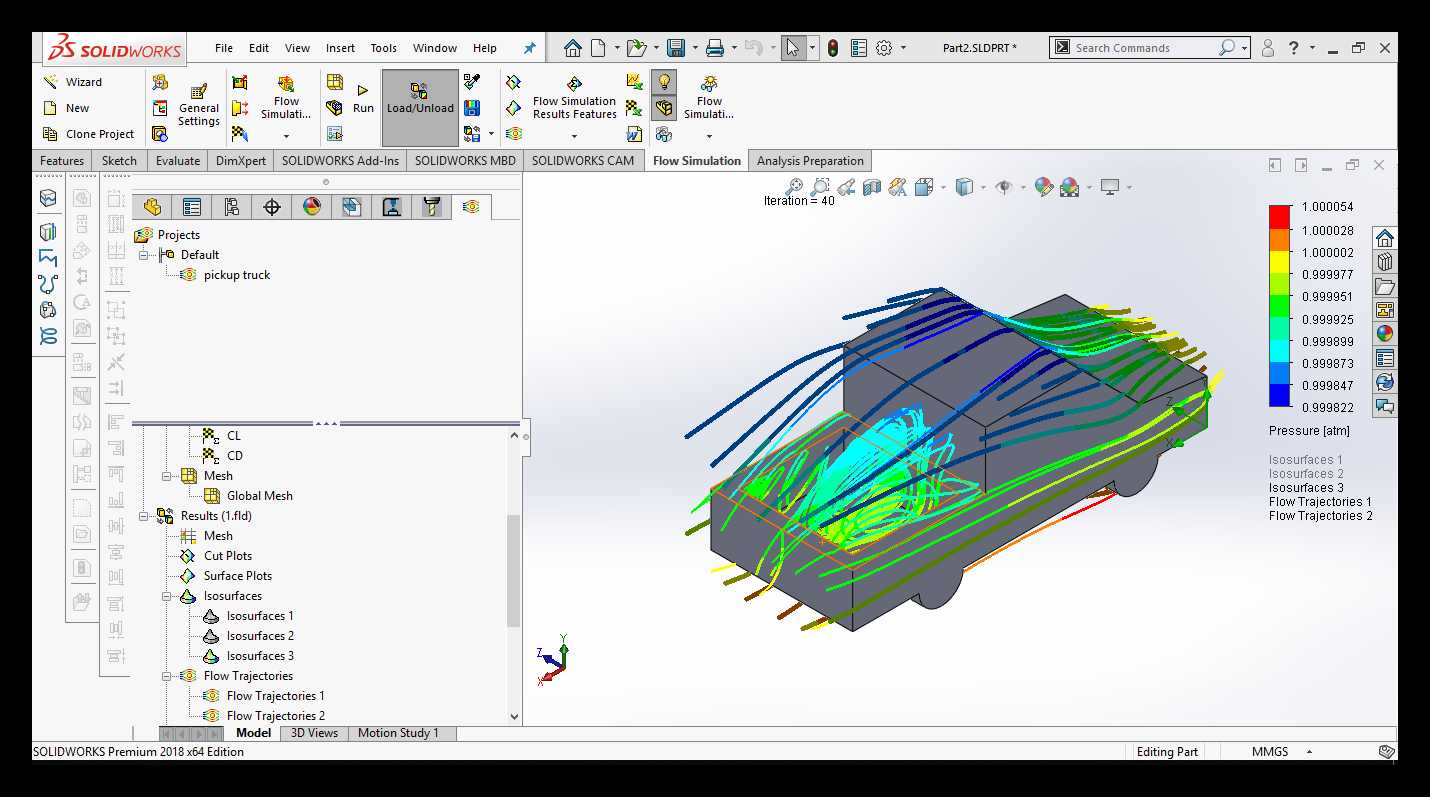1430x797 pixels.
Task: Click the red color in pressure legend
Action: (x=1279, y=216)
